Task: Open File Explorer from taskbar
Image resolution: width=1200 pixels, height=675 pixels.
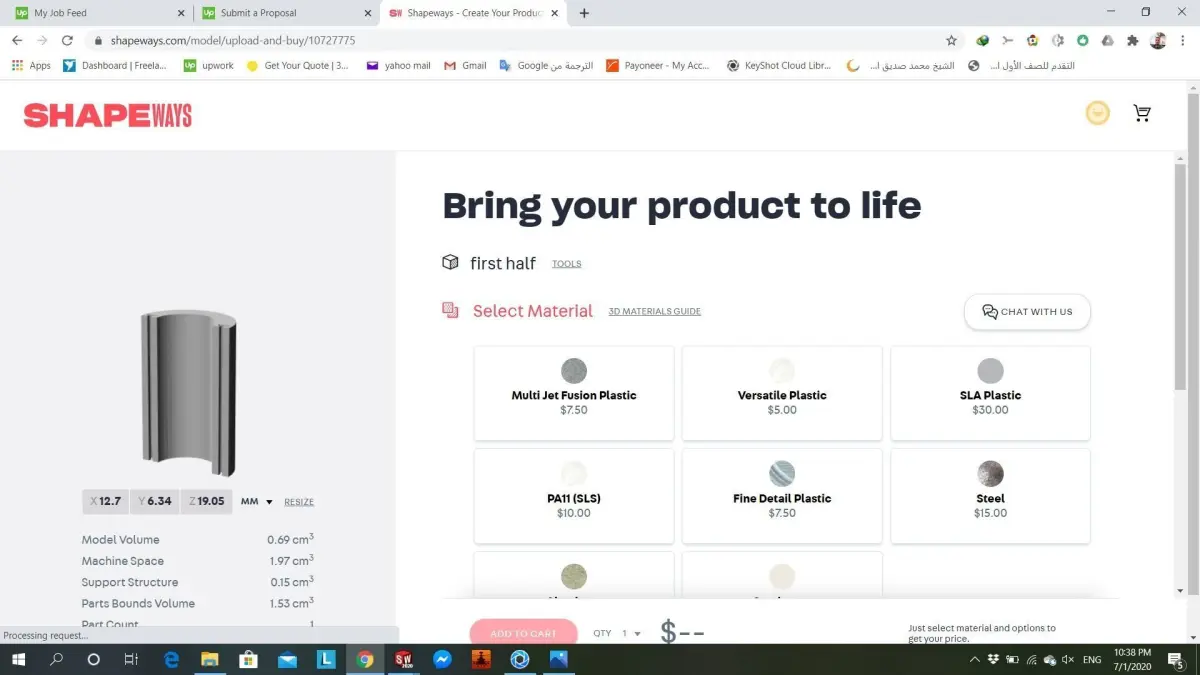Action: (210, 660)
